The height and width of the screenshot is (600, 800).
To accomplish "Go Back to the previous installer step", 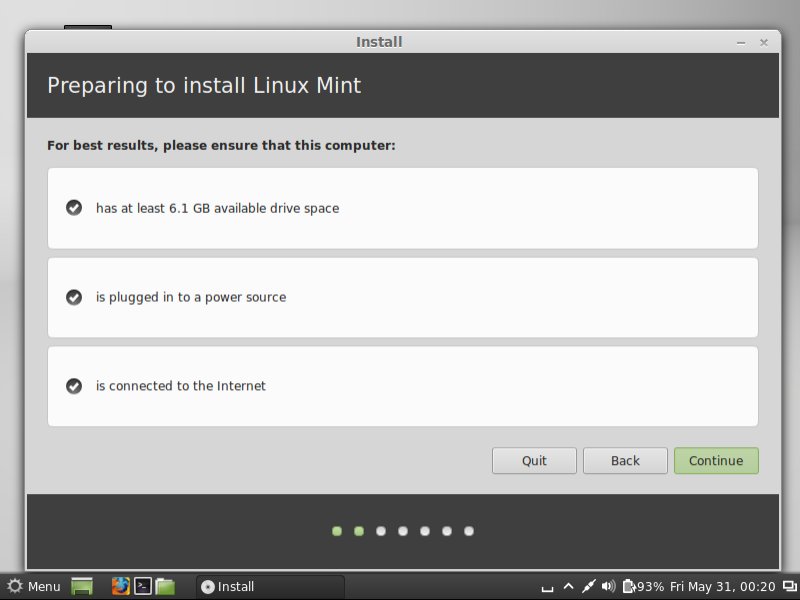I will pyautogui.click(x=625, y=461).
